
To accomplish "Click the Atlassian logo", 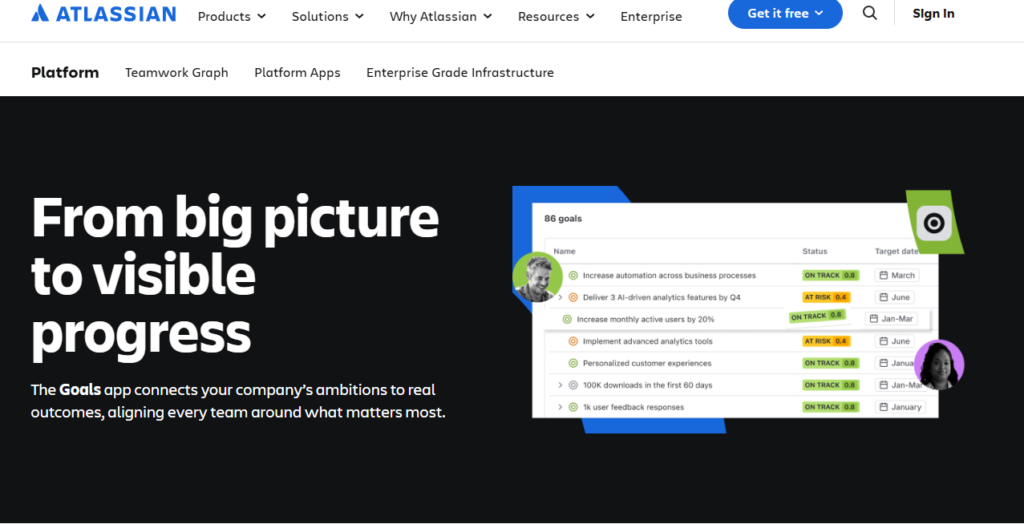I will click(104, 14).
